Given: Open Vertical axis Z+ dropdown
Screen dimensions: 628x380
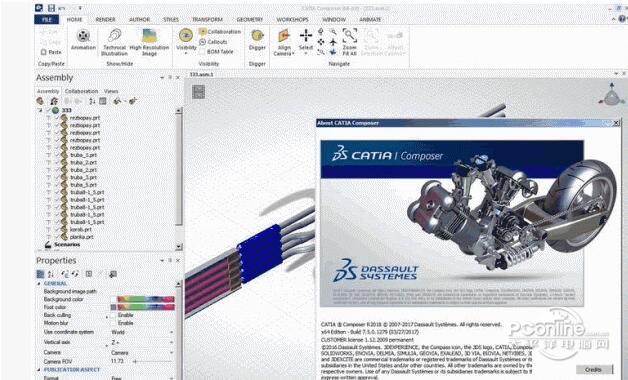Looking at the screenshot, I should [x=171, y=342].
